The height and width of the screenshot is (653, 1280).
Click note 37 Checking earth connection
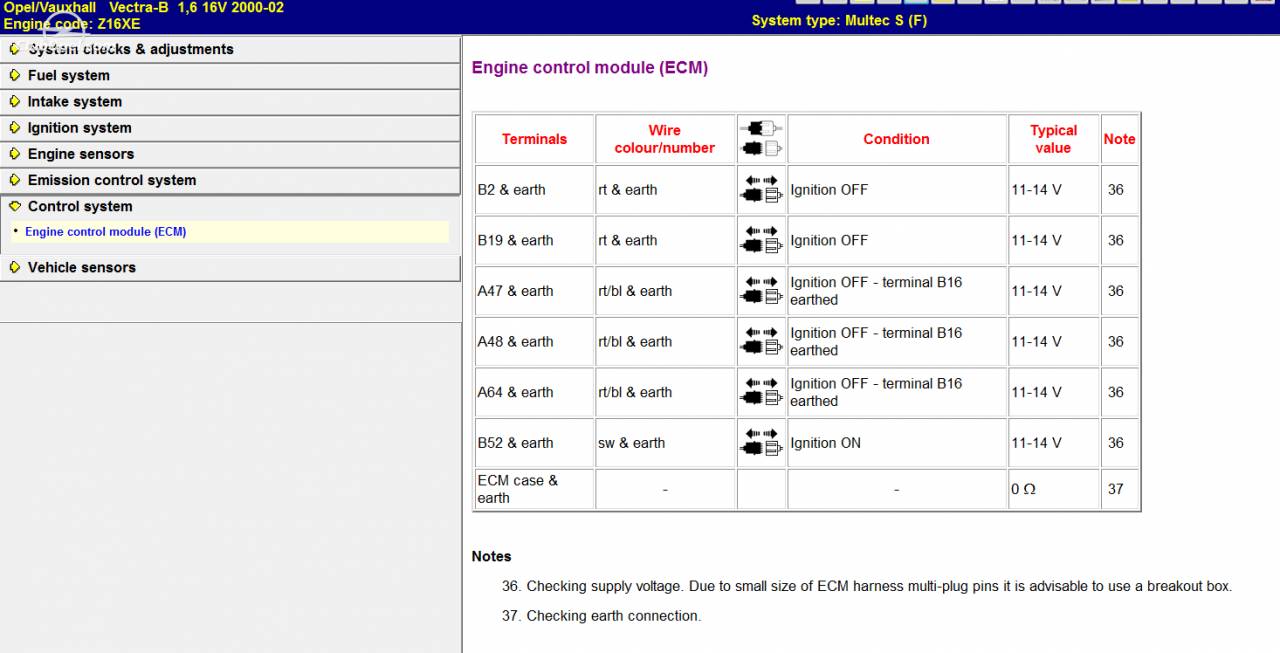tap(601, 616)
